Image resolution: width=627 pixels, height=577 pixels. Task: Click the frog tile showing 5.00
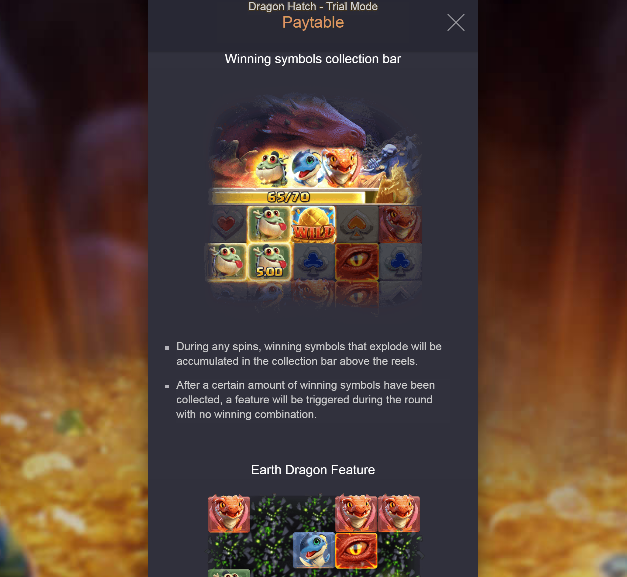tap(270, 262)
